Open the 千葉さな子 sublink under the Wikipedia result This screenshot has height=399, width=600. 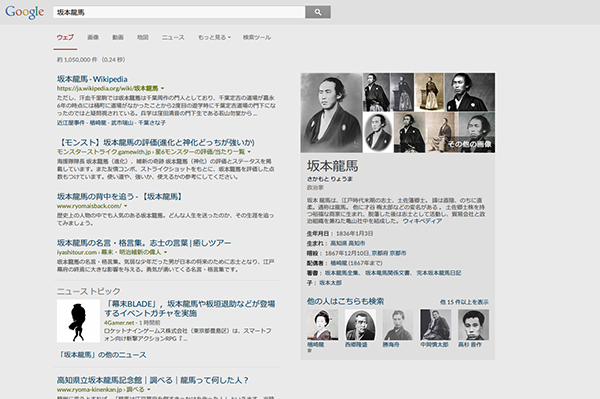pos(152,123)
